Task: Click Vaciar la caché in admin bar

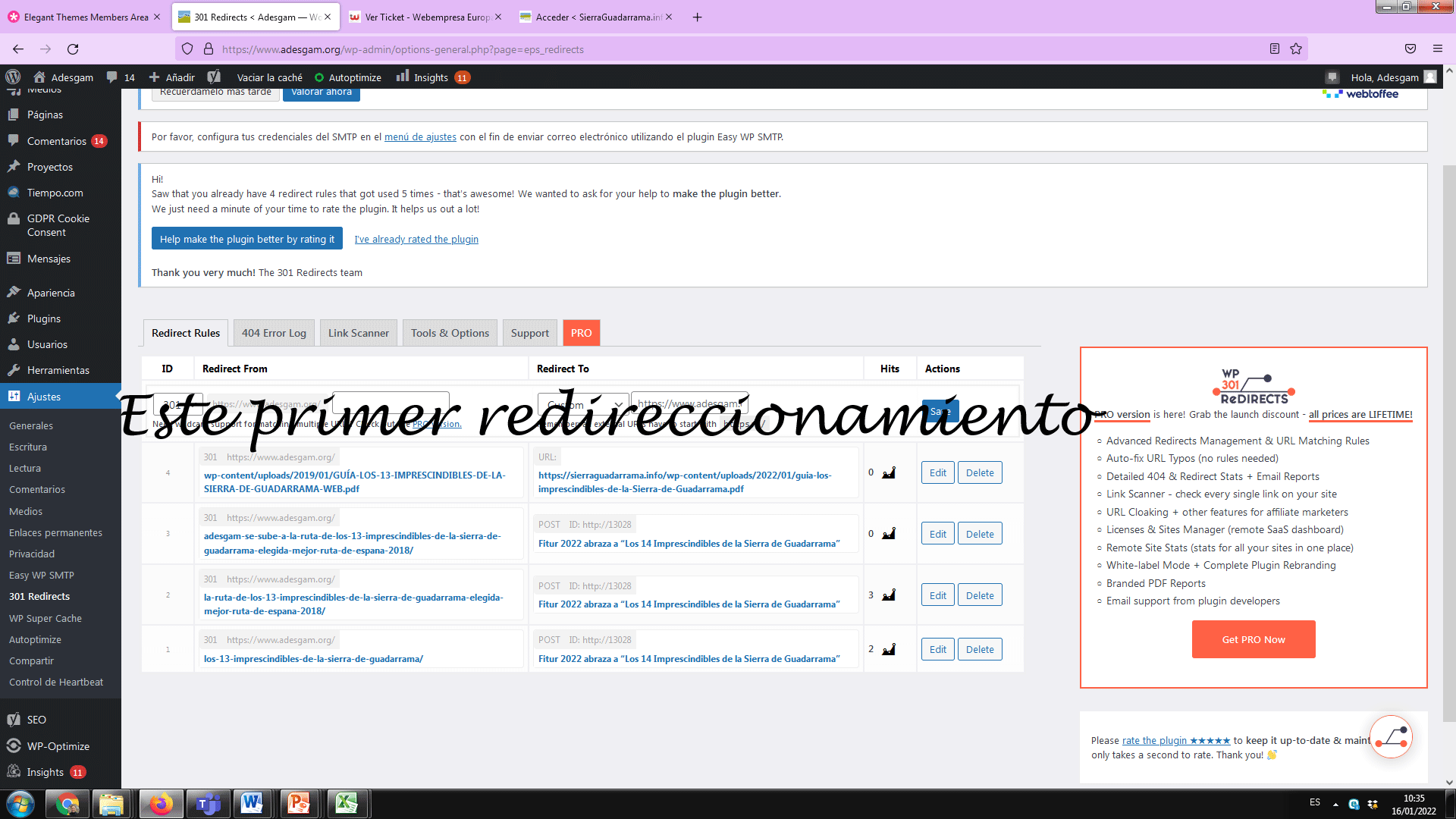Action: click(270, 77)
